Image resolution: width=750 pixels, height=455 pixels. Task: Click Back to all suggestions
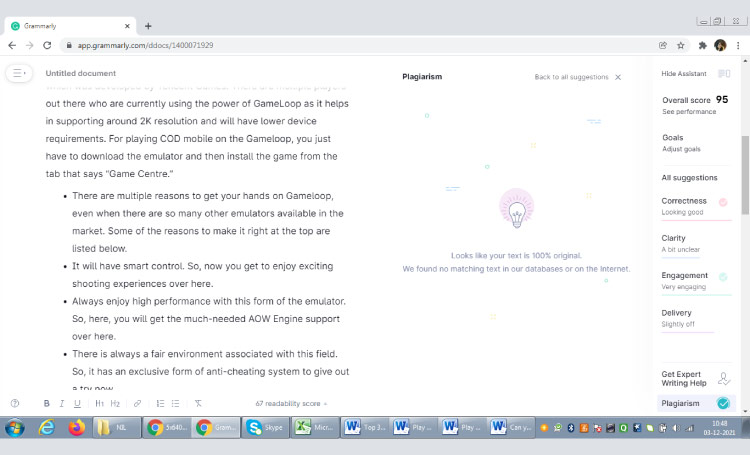click(x=571, y=77)
